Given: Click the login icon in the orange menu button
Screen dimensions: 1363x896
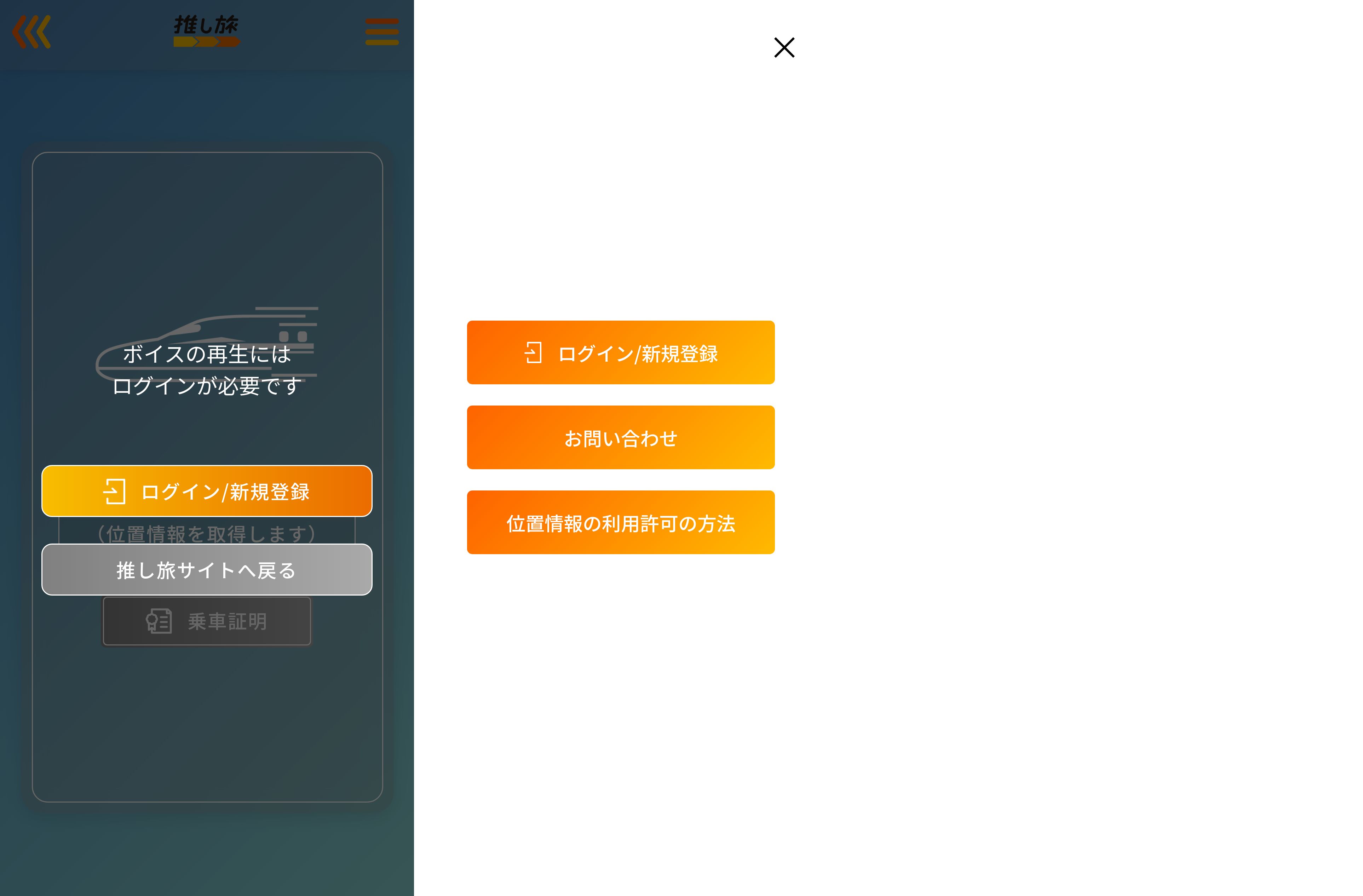Looking at the screenshot, I should [533, 353].
